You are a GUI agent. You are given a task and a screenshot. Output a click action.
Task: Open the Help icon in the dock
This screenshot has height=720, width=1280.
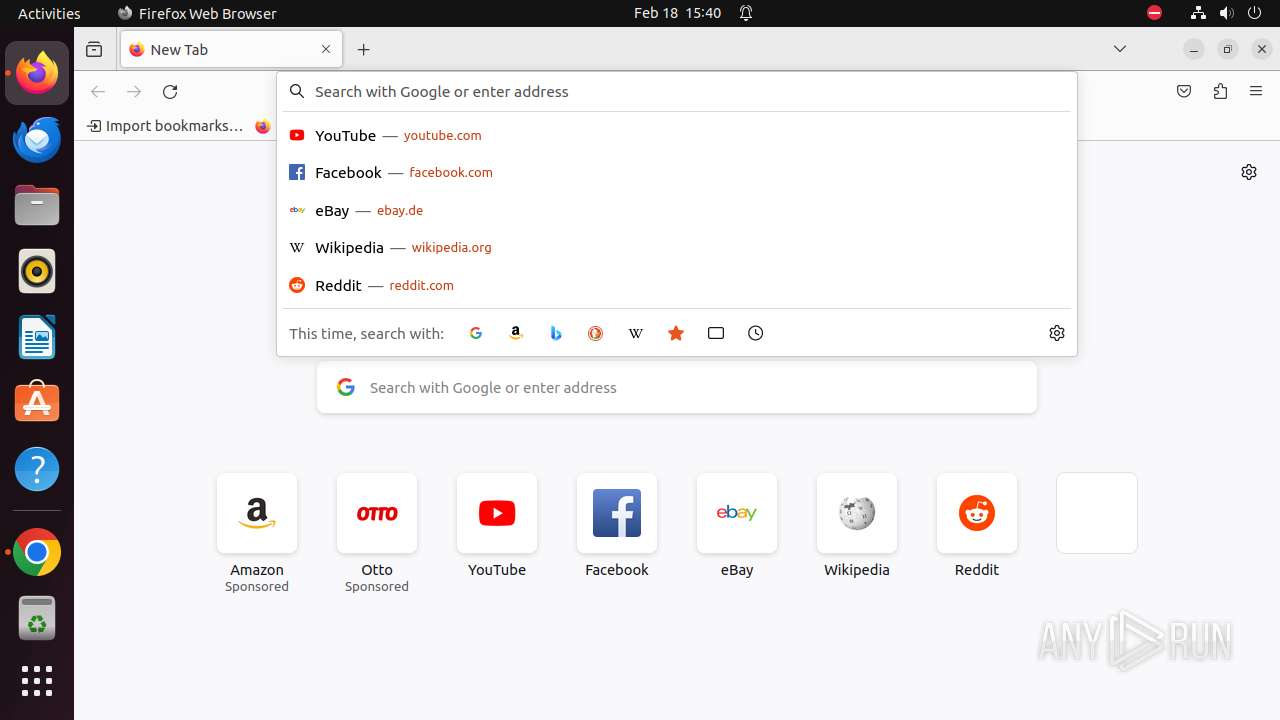coord(37,469)
